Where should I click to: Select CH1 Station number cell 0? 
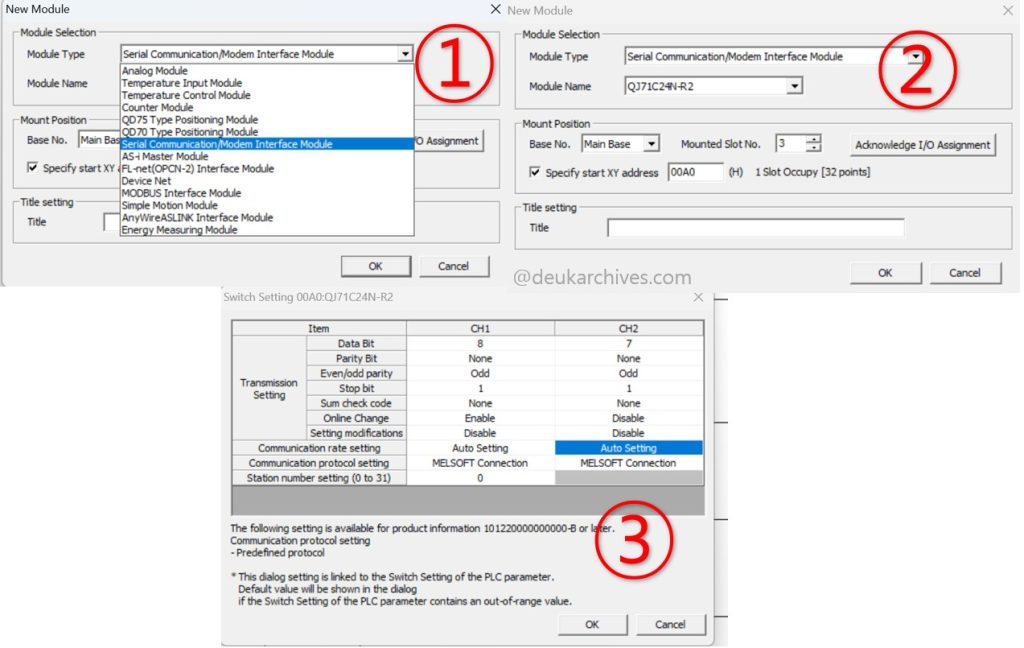point(480,478)
